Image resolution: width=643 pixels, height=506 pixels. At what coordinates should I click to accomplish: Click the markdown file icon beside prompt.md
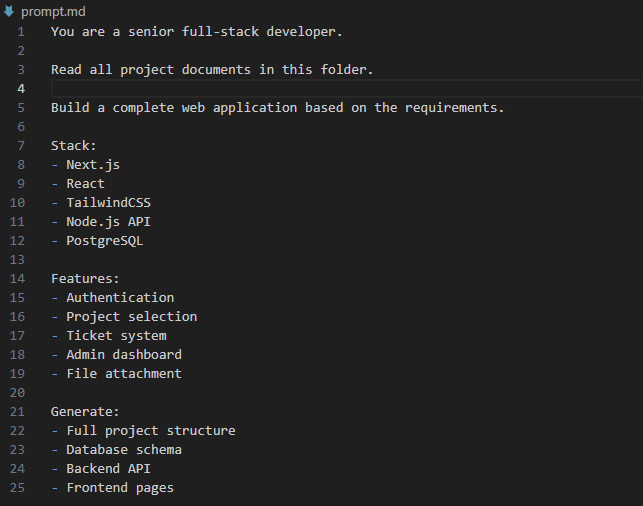[x=9, y=11]
